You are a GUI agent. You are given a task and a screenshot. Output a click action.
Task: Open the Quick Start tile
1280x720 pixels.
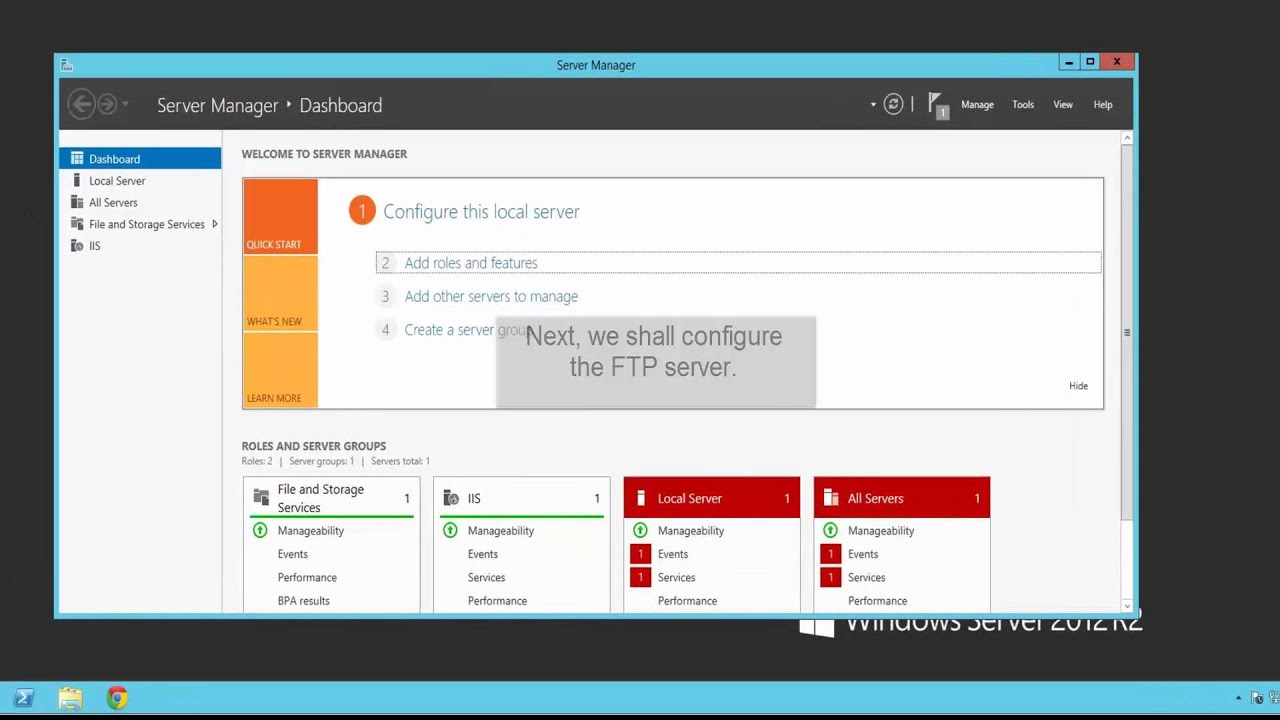pyautogui.click(x=280, y=216)
